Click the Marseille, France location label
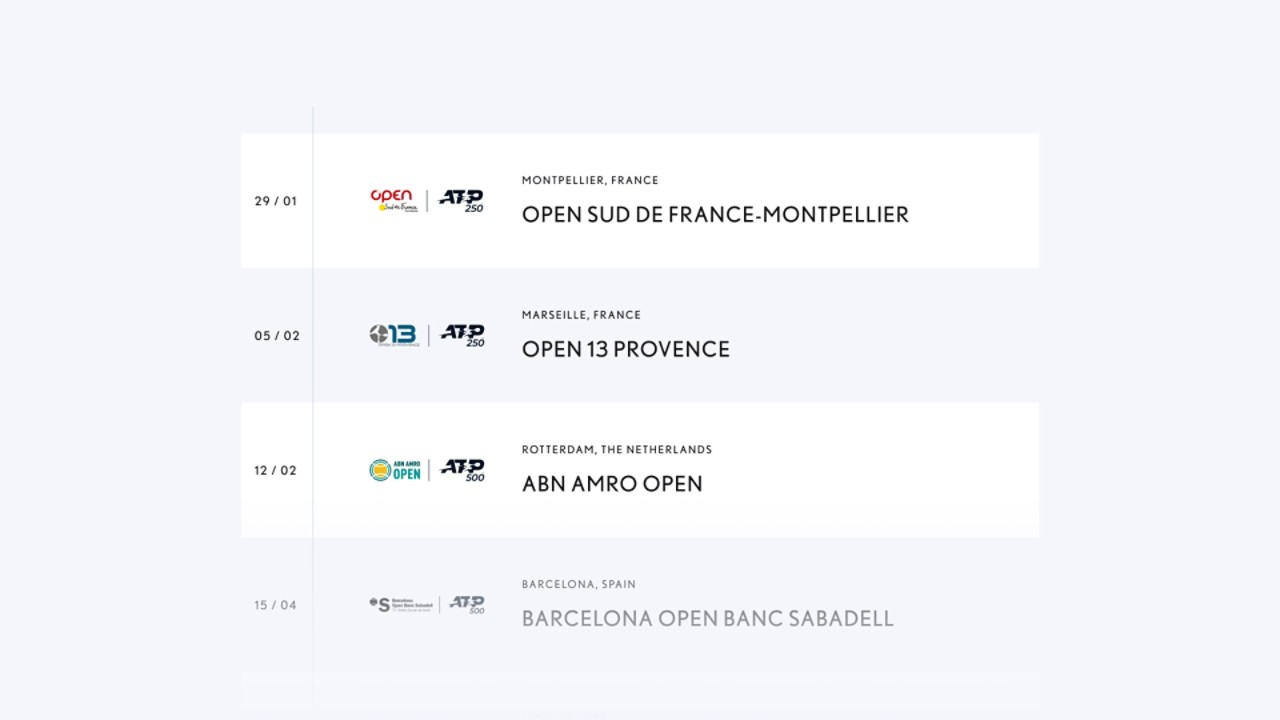This screenshot has width=1280, height=720. 581,315
